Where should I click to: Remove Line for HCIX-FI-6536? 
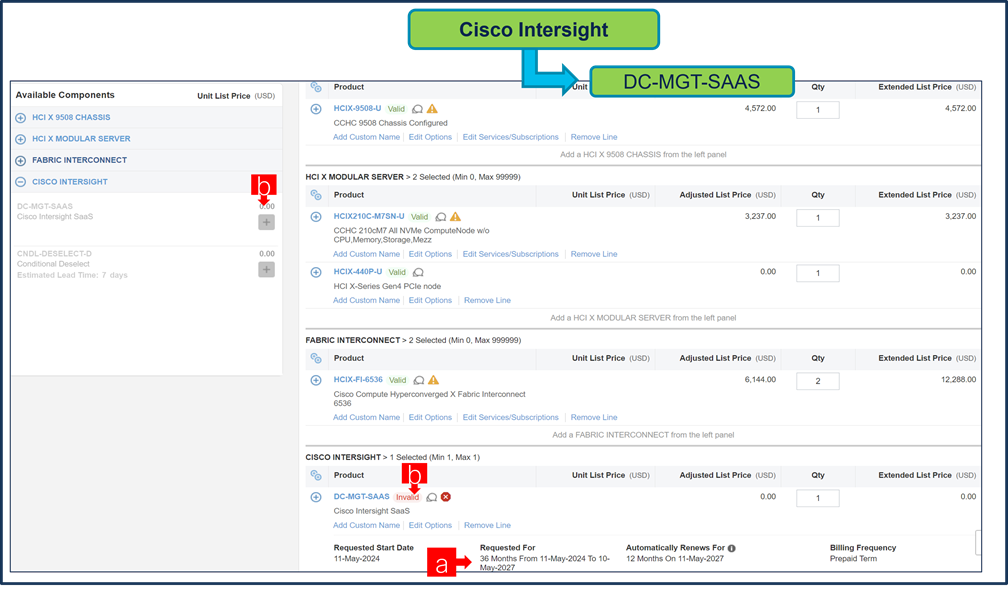click(594, 417)
